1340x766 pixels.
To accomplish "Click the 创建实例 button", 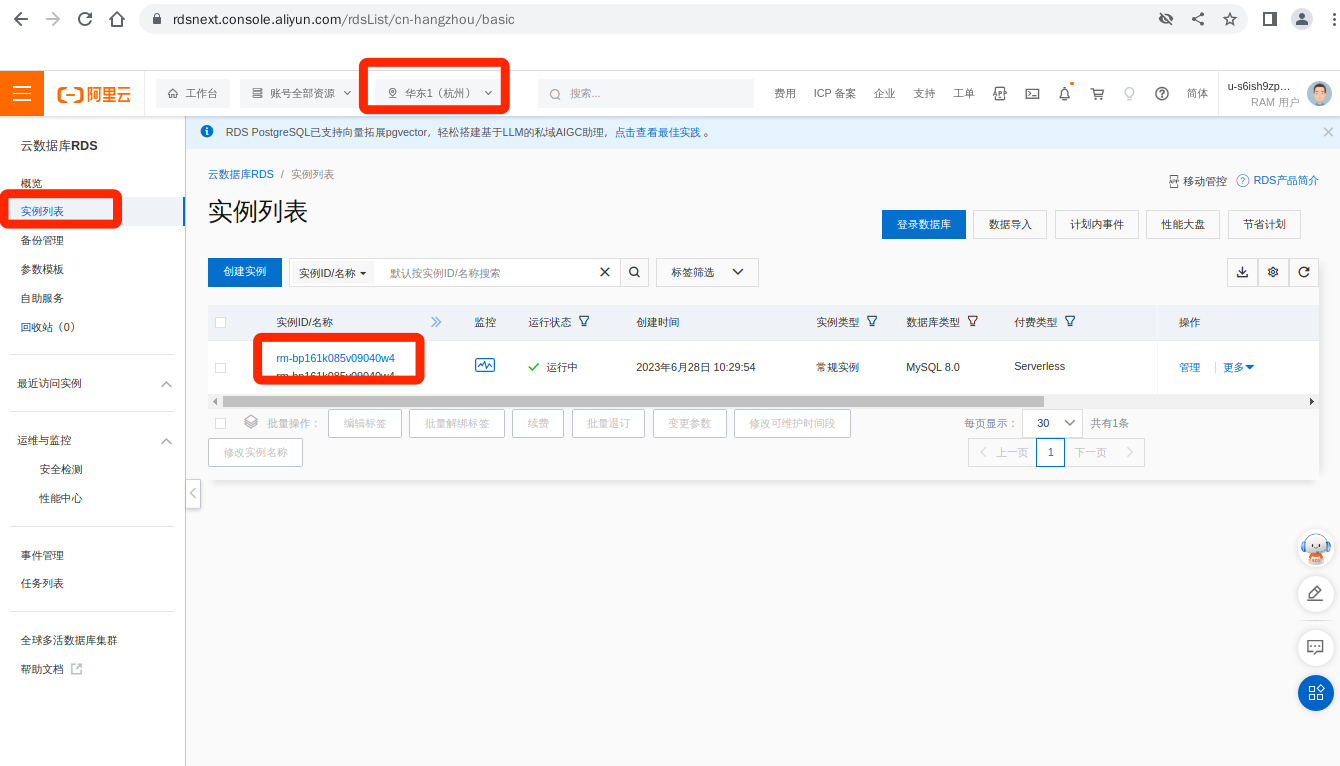I will click(245, 272).
